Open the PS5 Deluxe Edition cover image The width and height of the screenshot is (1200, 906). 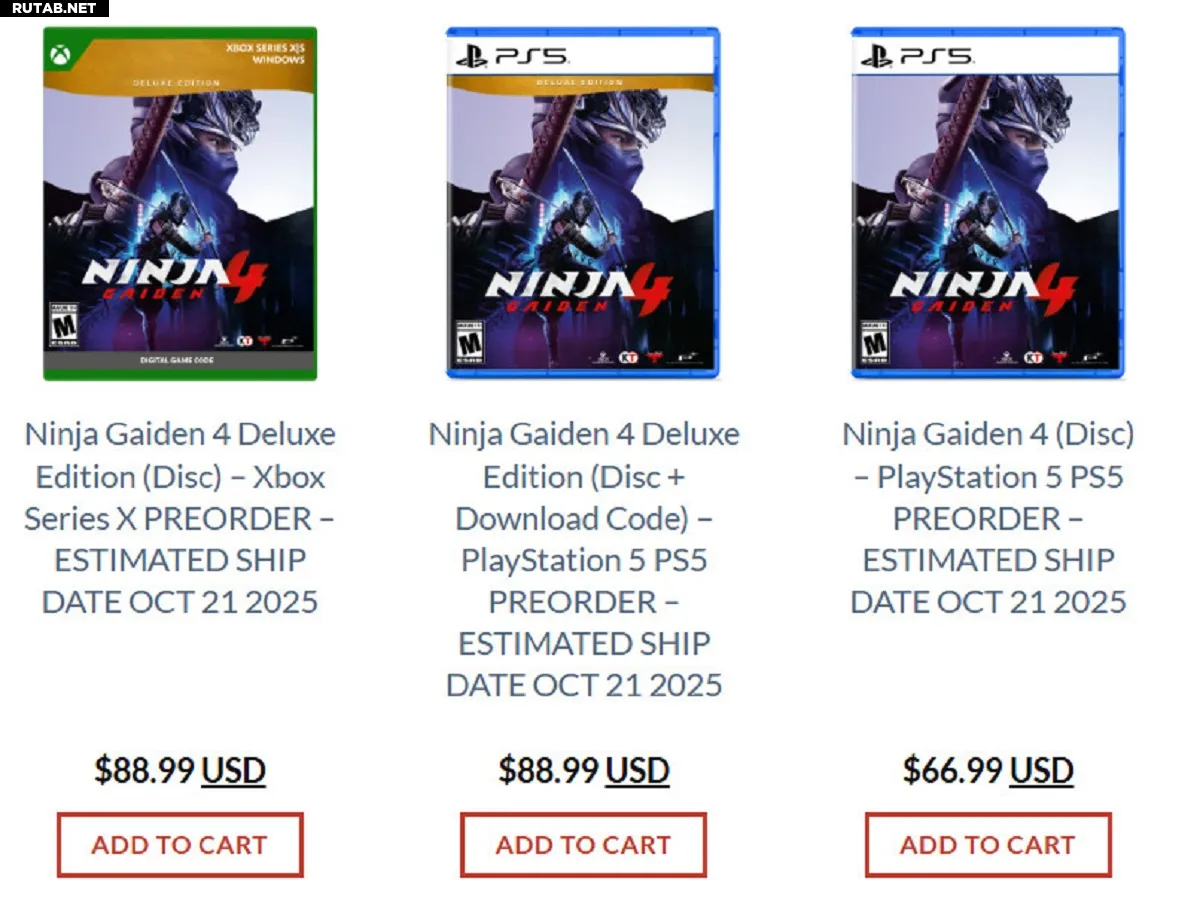(x=583, y=204)
